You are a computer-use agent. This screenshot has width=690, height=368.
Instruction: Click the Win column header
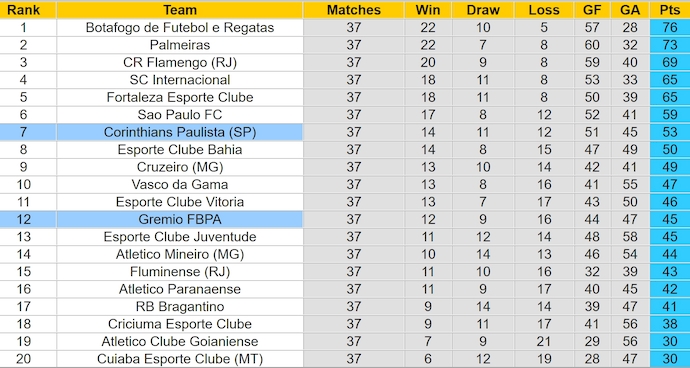[x=427, y=10]
